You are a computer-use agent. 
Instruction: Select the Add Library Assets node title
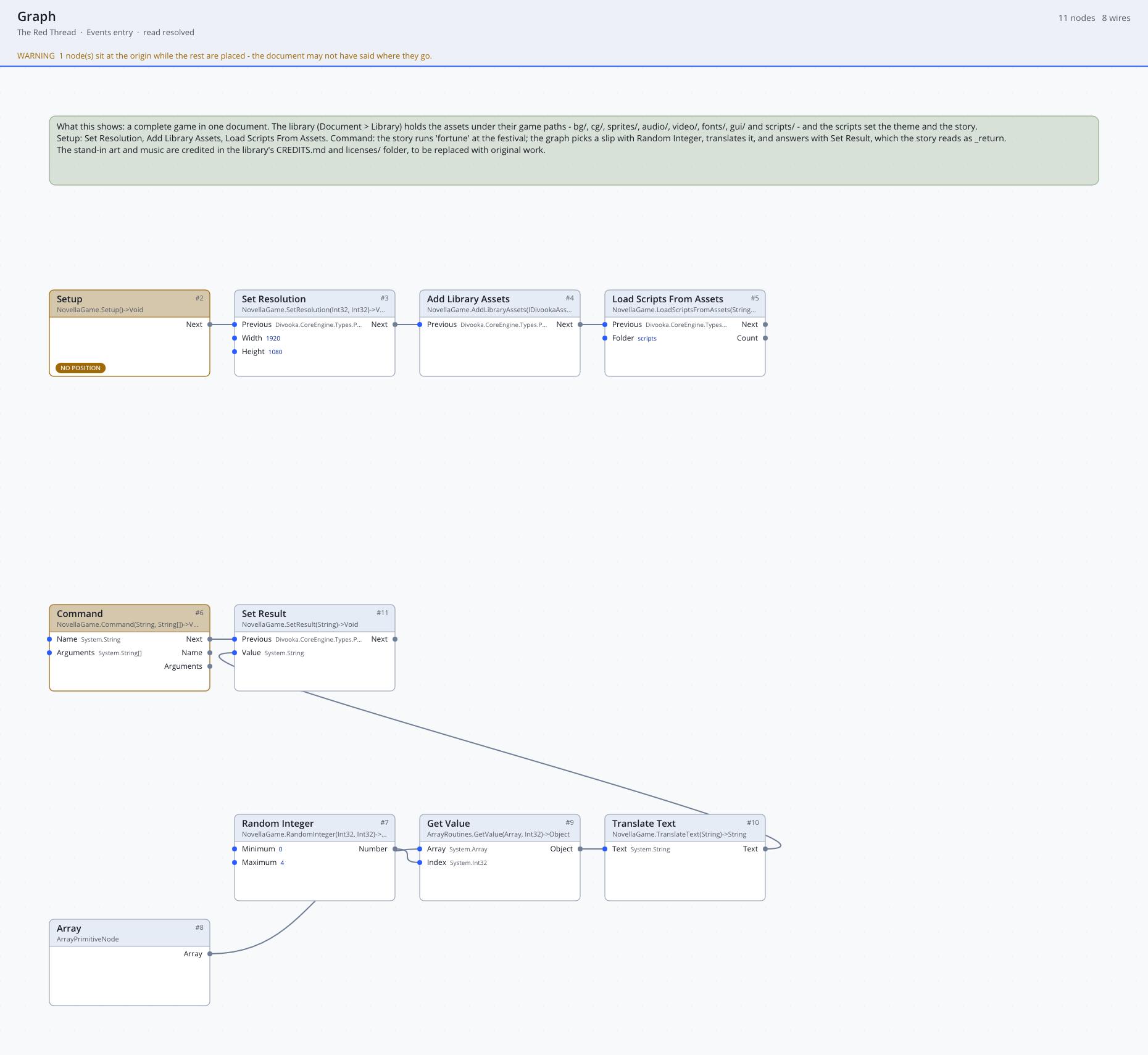pyautogui.click(x=468, y=299)
